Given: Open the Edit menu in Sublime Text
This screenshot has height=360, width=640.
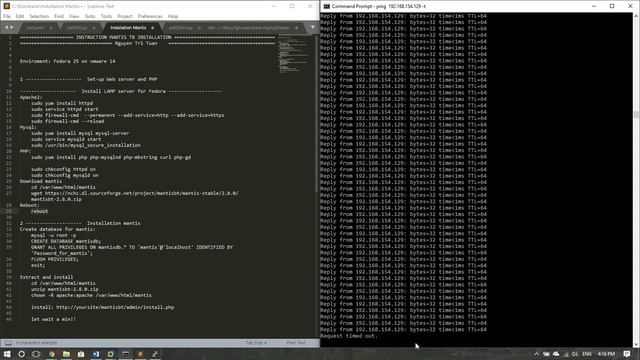Looking at the screenshot, I should (20, 16).
